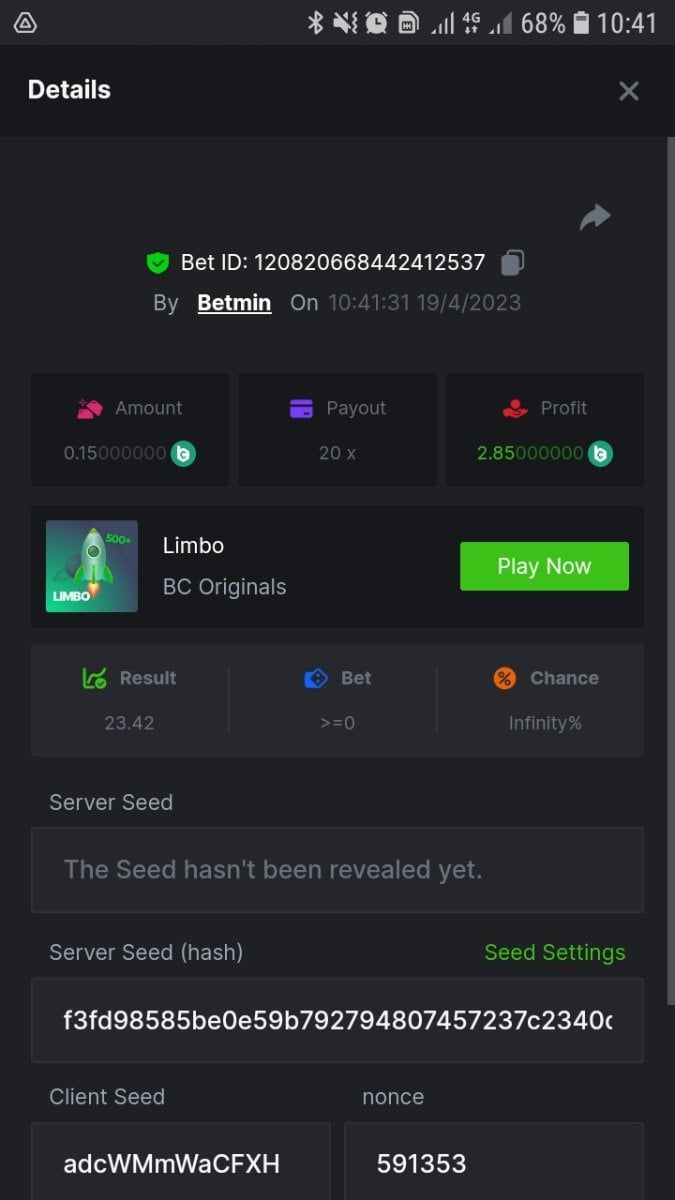Click the Profit hand icon

tap(515, 408)
